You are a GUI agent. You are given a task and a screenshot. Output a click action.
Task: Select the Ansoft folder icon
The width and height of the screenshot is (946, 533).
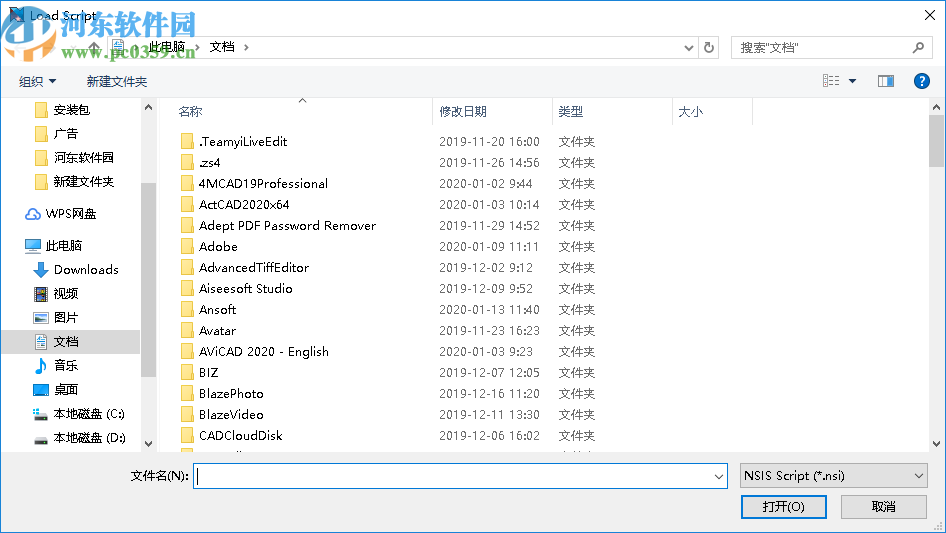click(187, 310)
